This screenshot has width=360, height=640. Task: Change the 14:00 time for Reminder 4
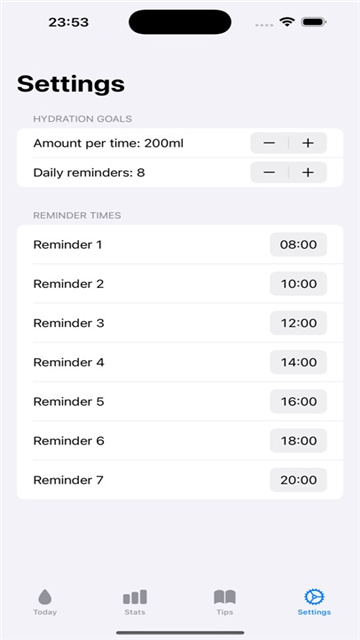(x=298, y=362)
